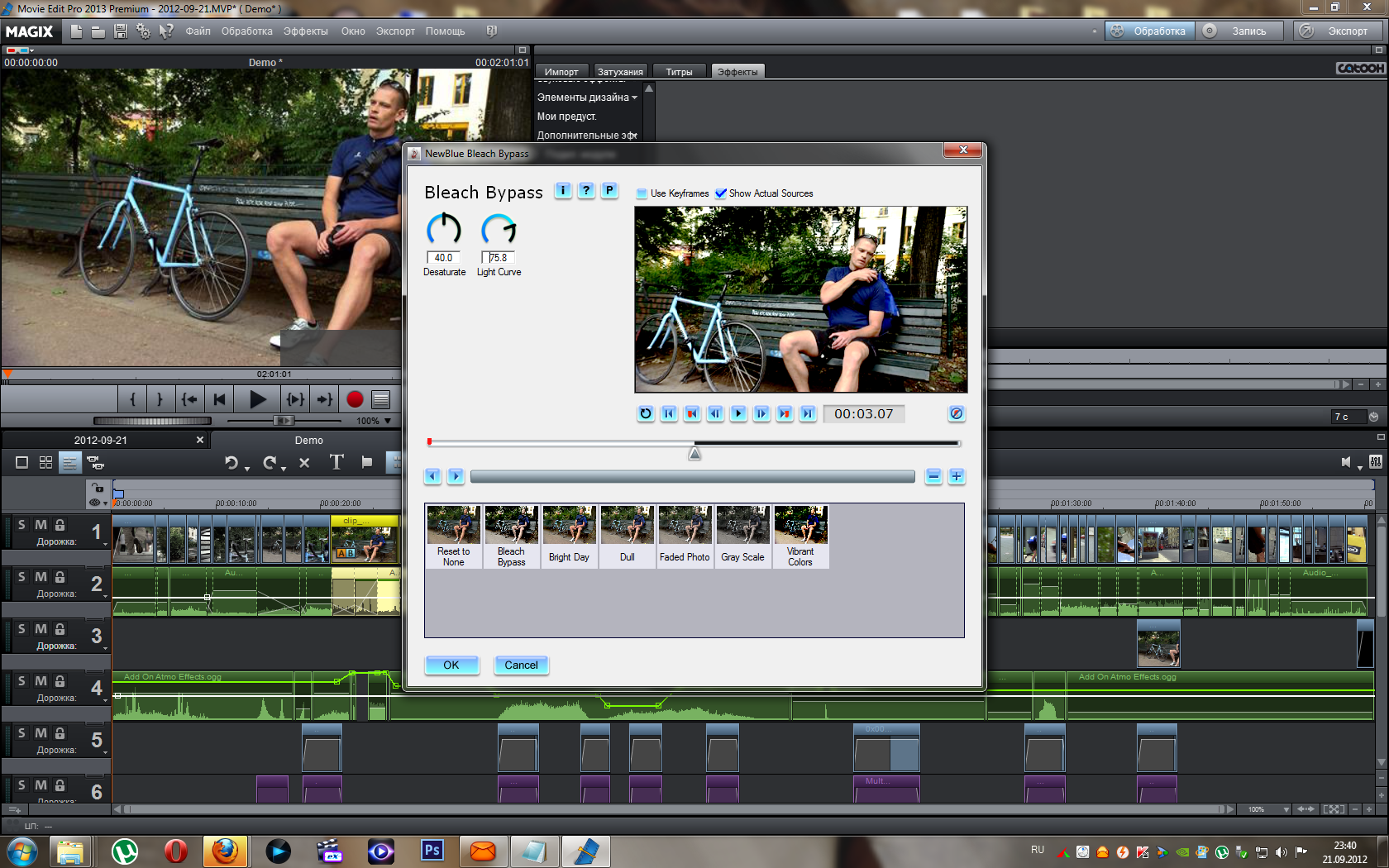Open the track 2 options dropdown arrow
The image size is (1389, 868).
click(105, 597)
